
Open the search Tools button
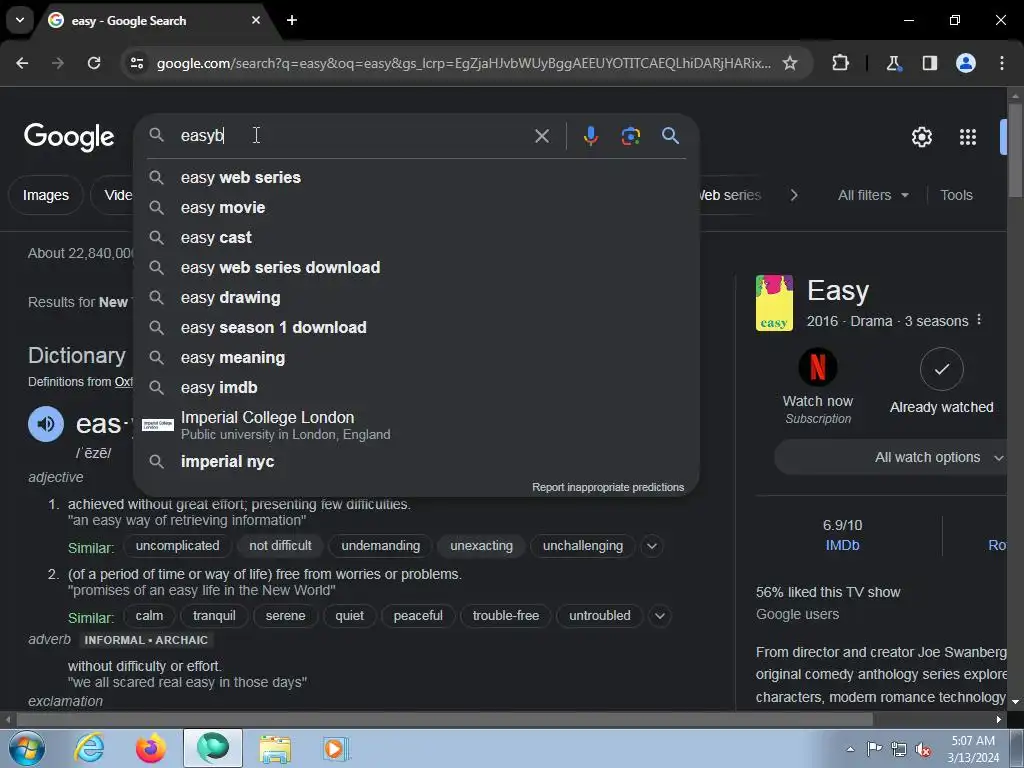(956, 195)
